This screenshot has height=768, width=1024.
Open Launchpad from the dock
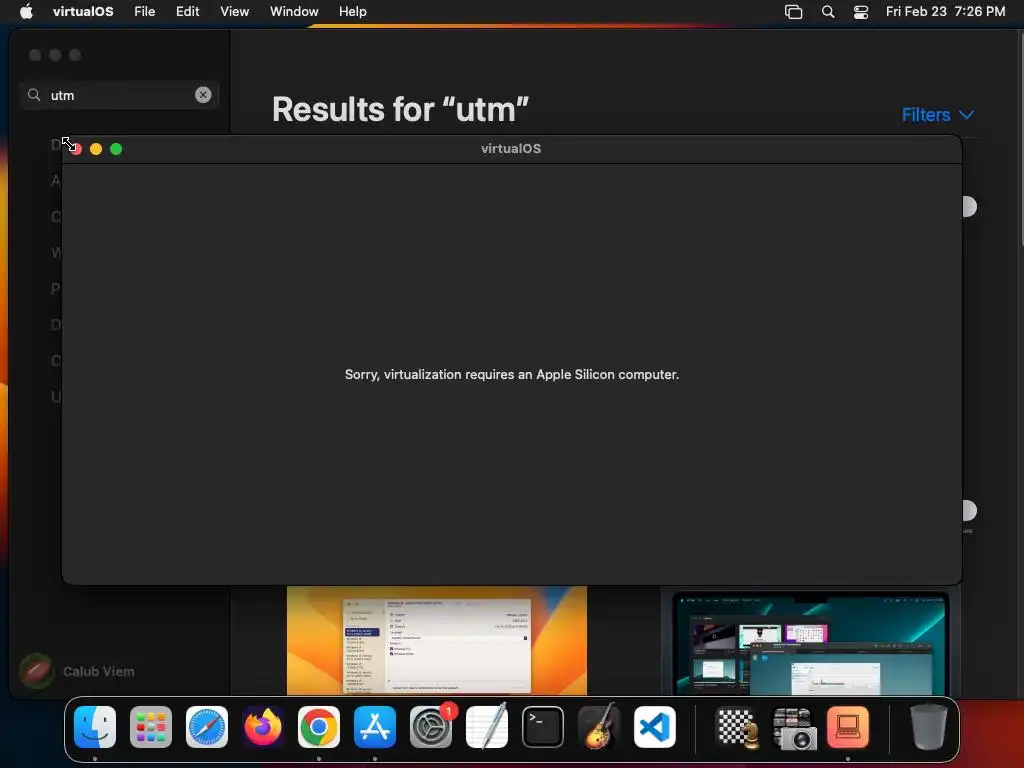click(151, 727)
